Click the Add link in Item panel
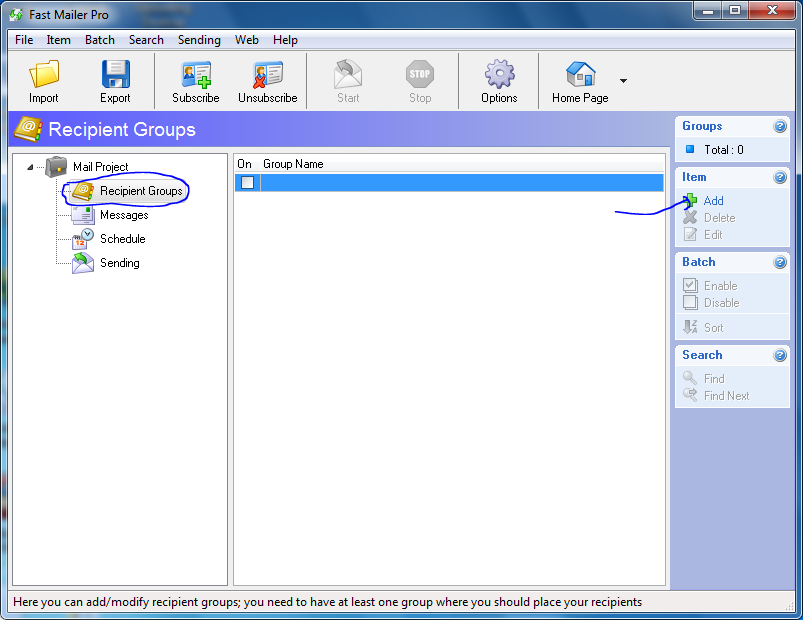 [x=713, y=201]
